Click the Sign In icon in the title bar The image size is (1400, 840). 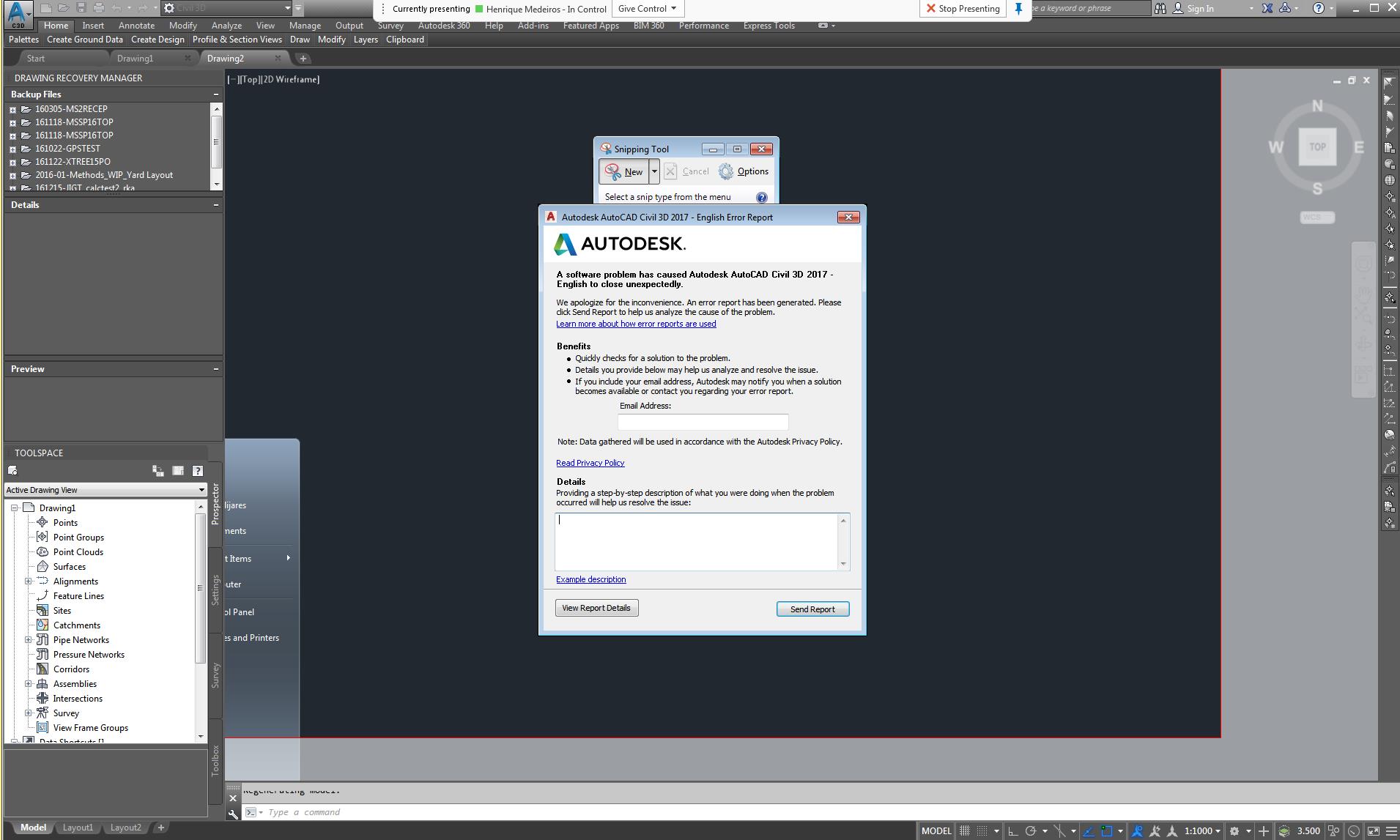click(1179, 9)
